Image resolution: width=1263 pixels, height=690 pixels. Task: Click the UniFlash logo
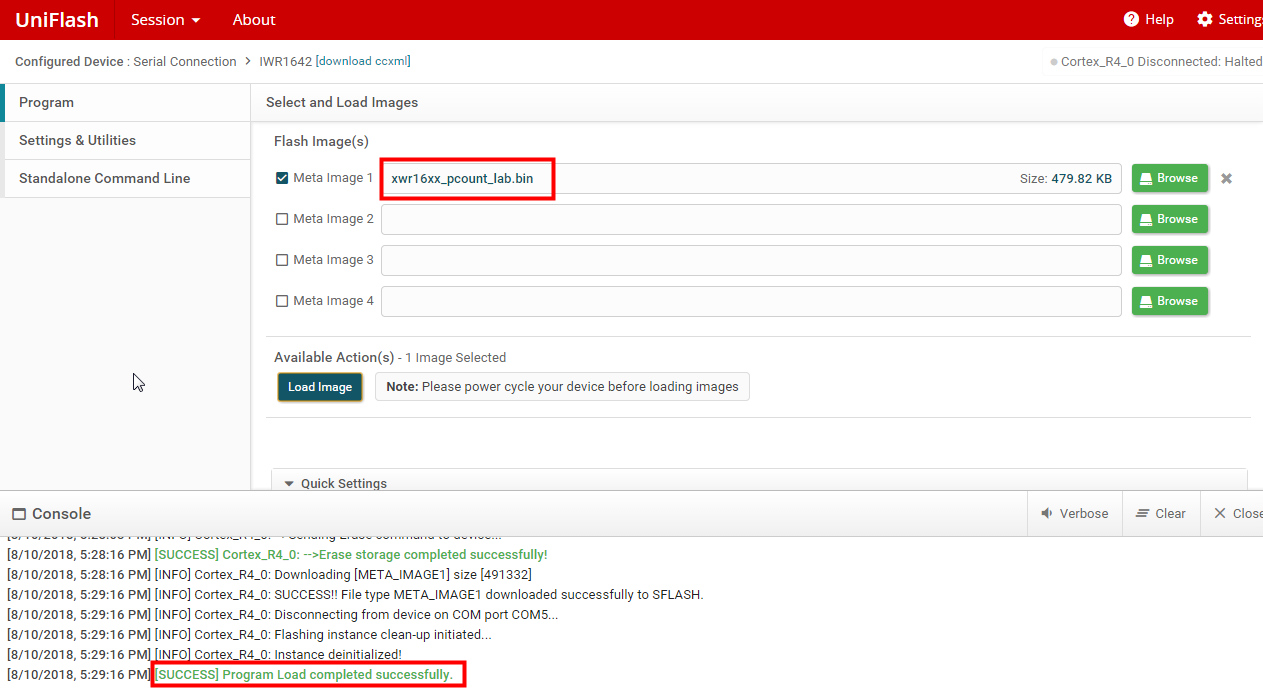(58, 20)
